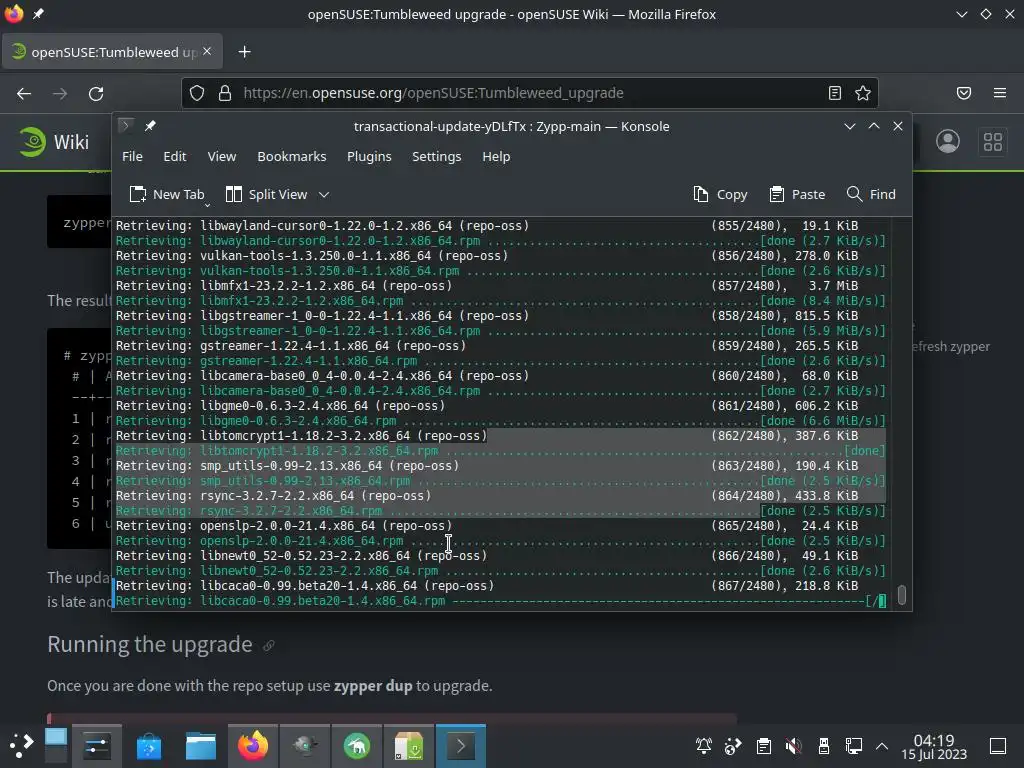Click the site padlock security icon
Screen dimensions: 1024x768
(225, 93)
